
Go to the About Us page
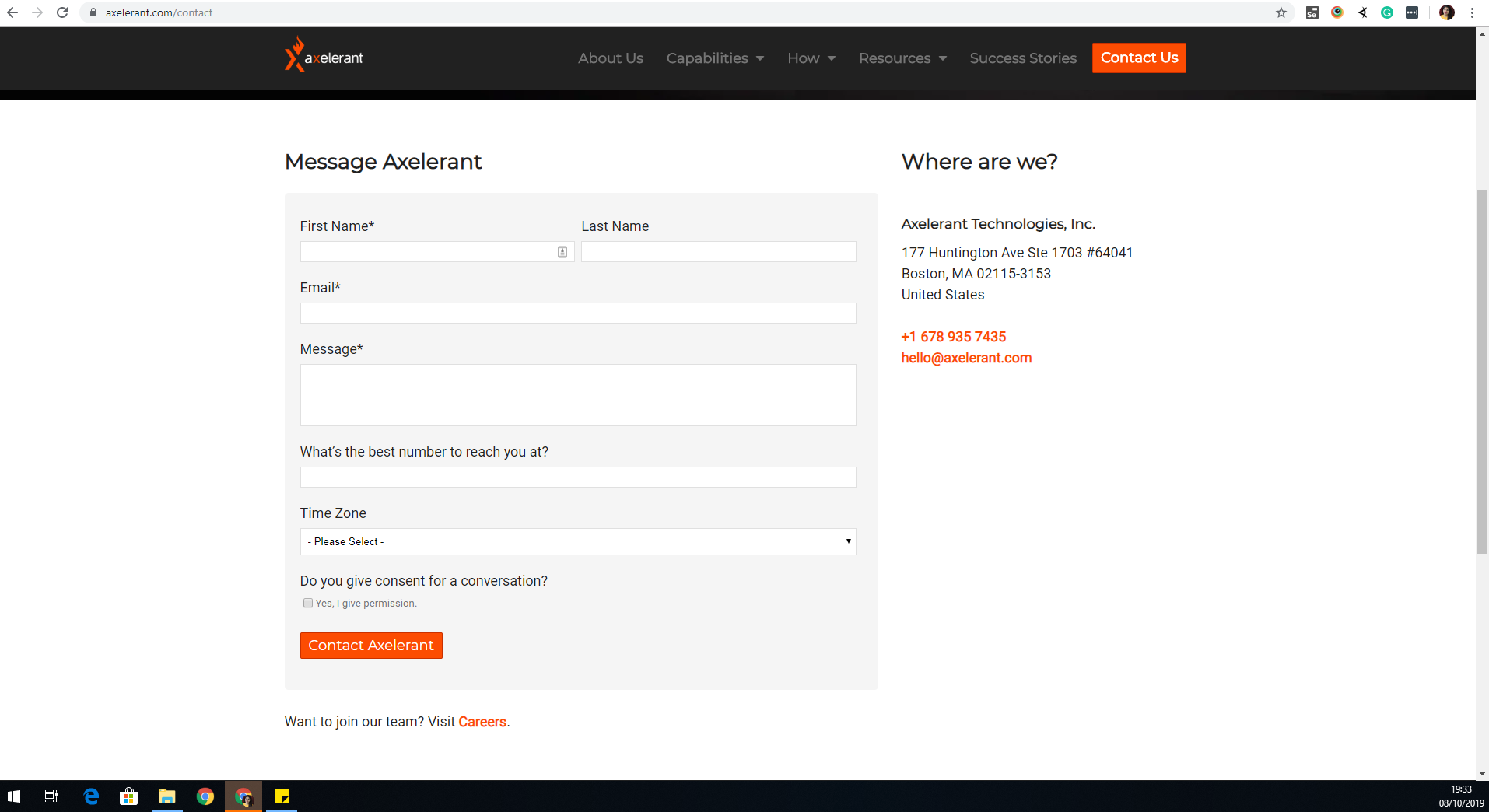click(610, 58)
